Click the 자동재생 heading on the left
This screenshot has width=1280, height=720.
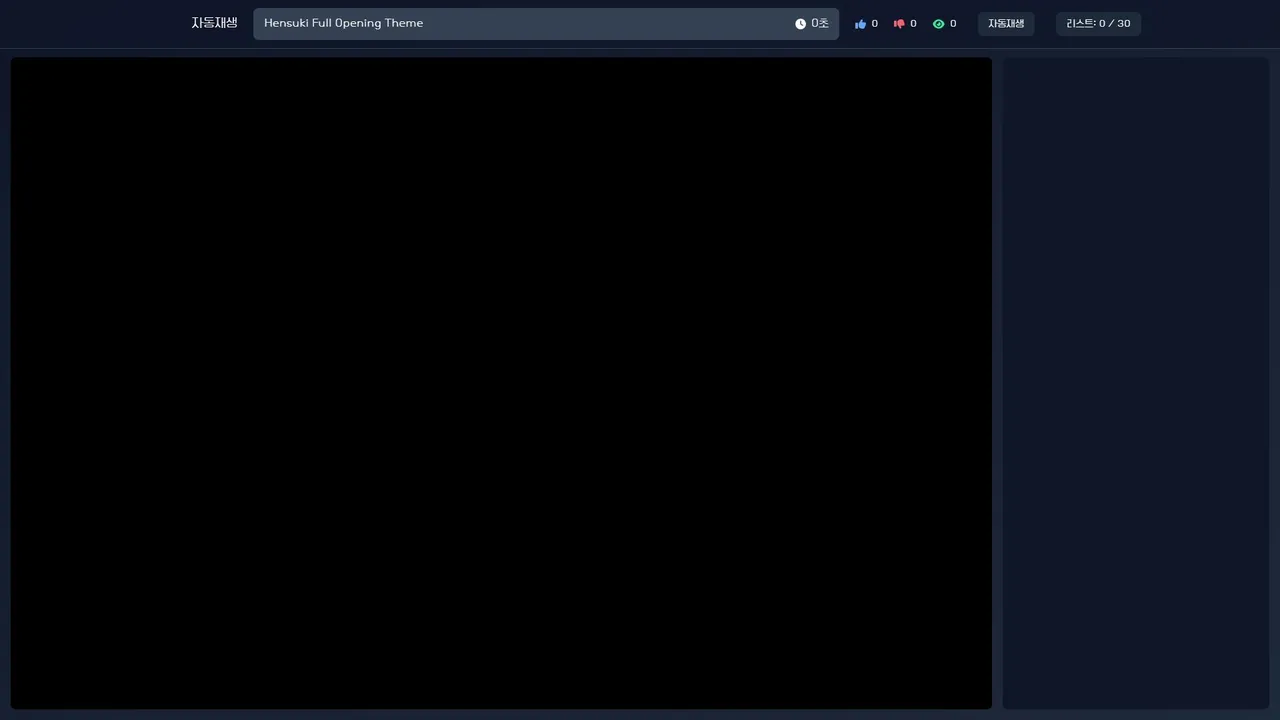click(214, 23)
